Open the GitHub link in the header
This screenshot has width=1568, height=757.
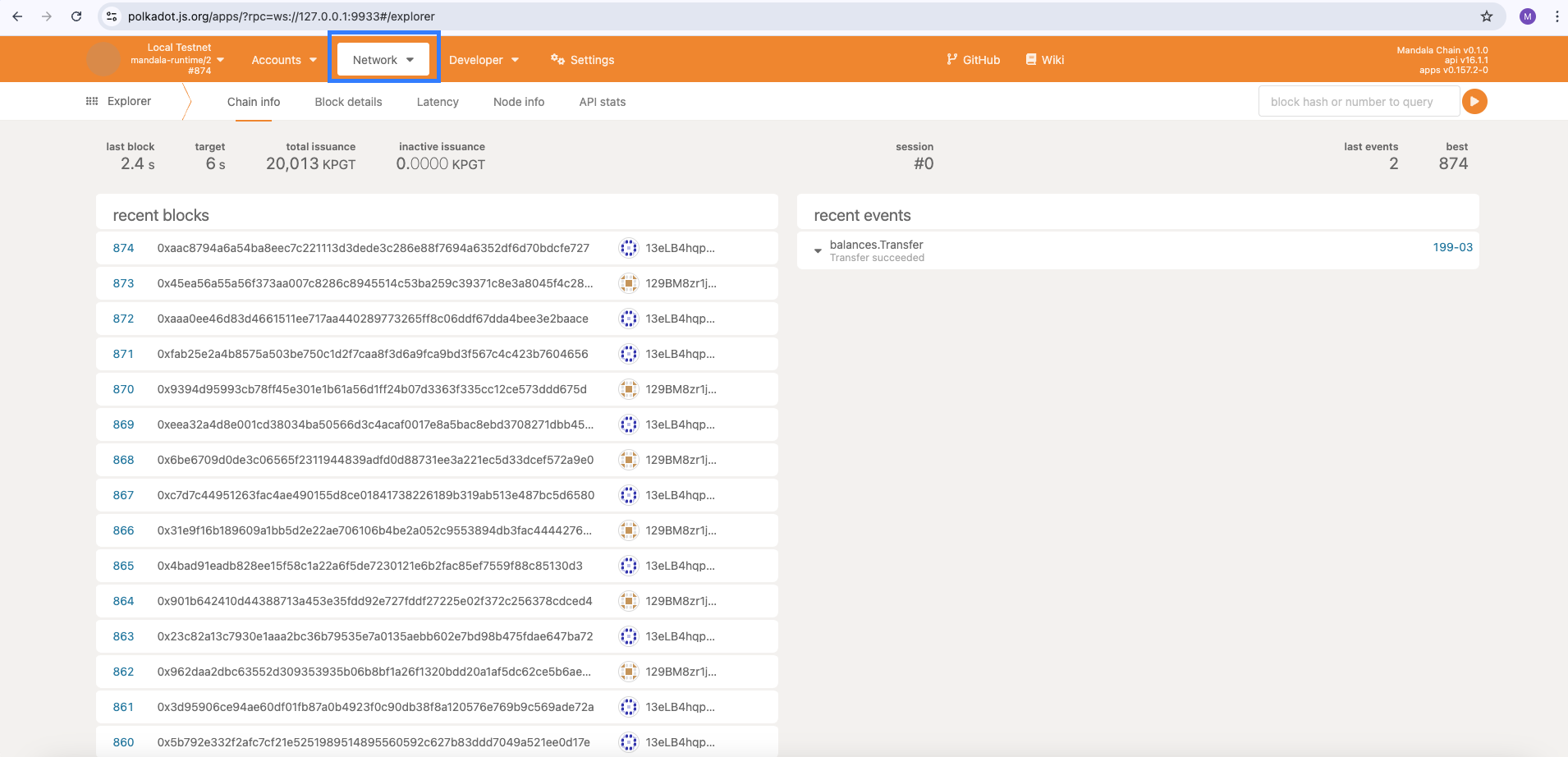pos(973,60)
